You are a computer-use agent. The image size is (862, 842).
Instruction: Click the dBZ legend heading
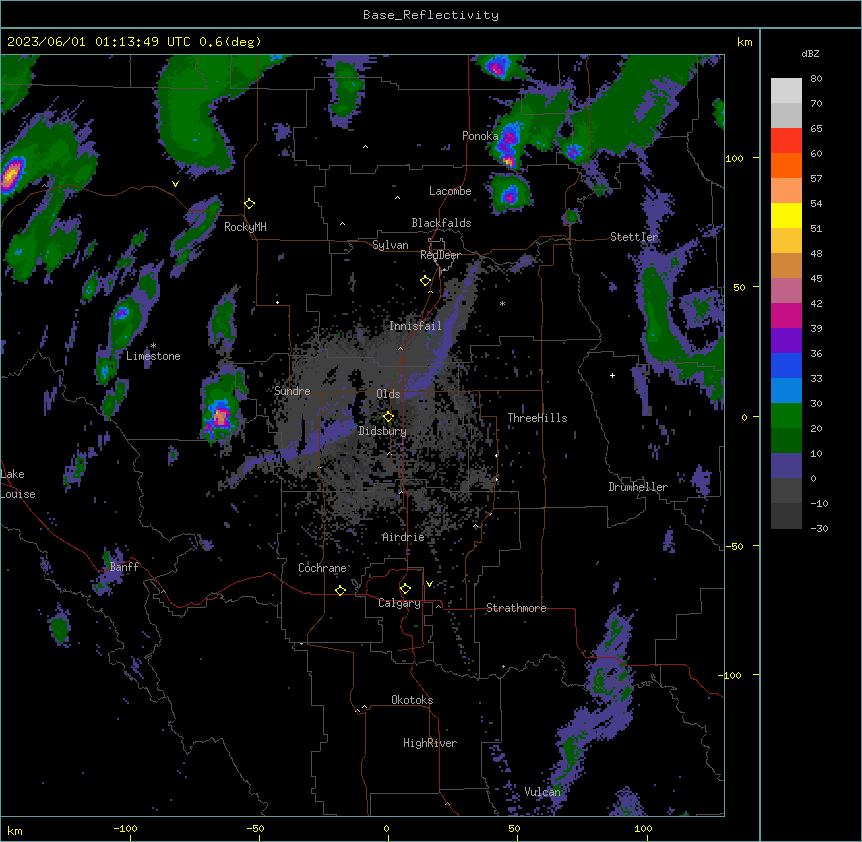click(810, 54)
